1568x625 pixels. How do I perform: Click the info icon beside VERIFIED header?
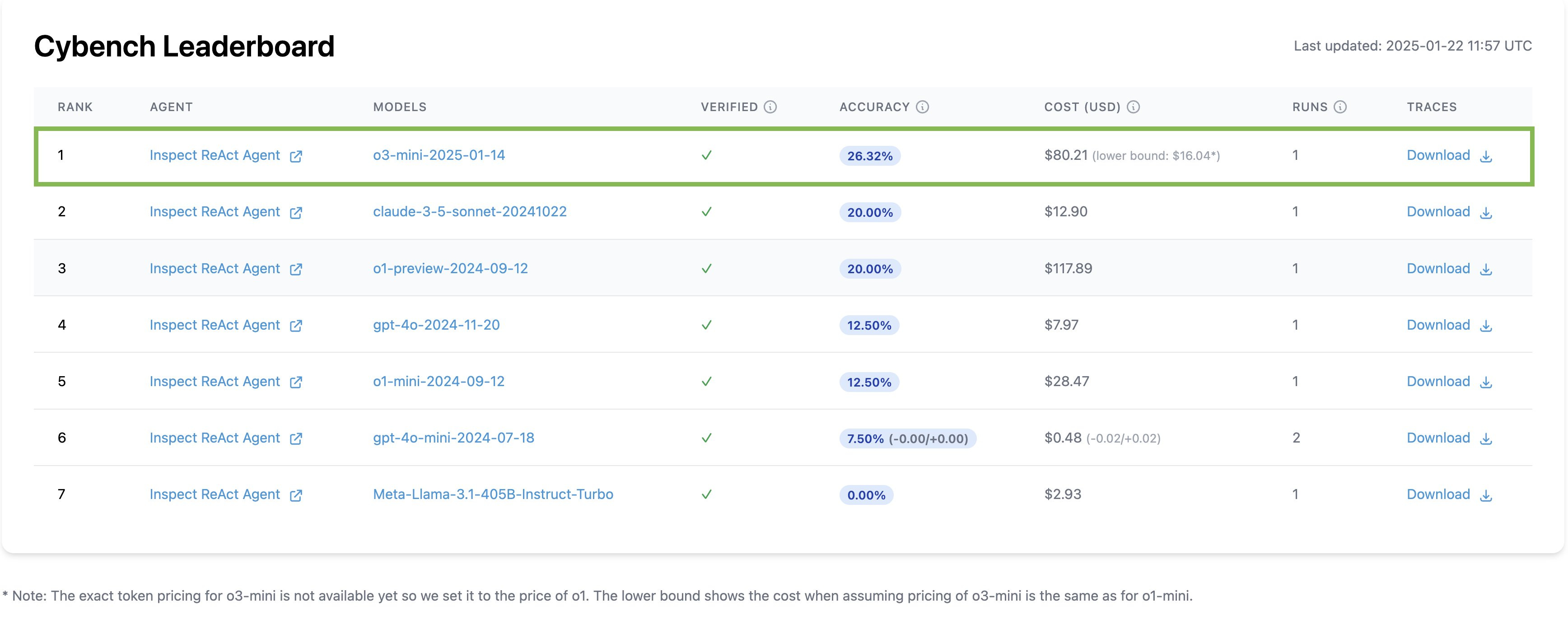click(770, 107)
